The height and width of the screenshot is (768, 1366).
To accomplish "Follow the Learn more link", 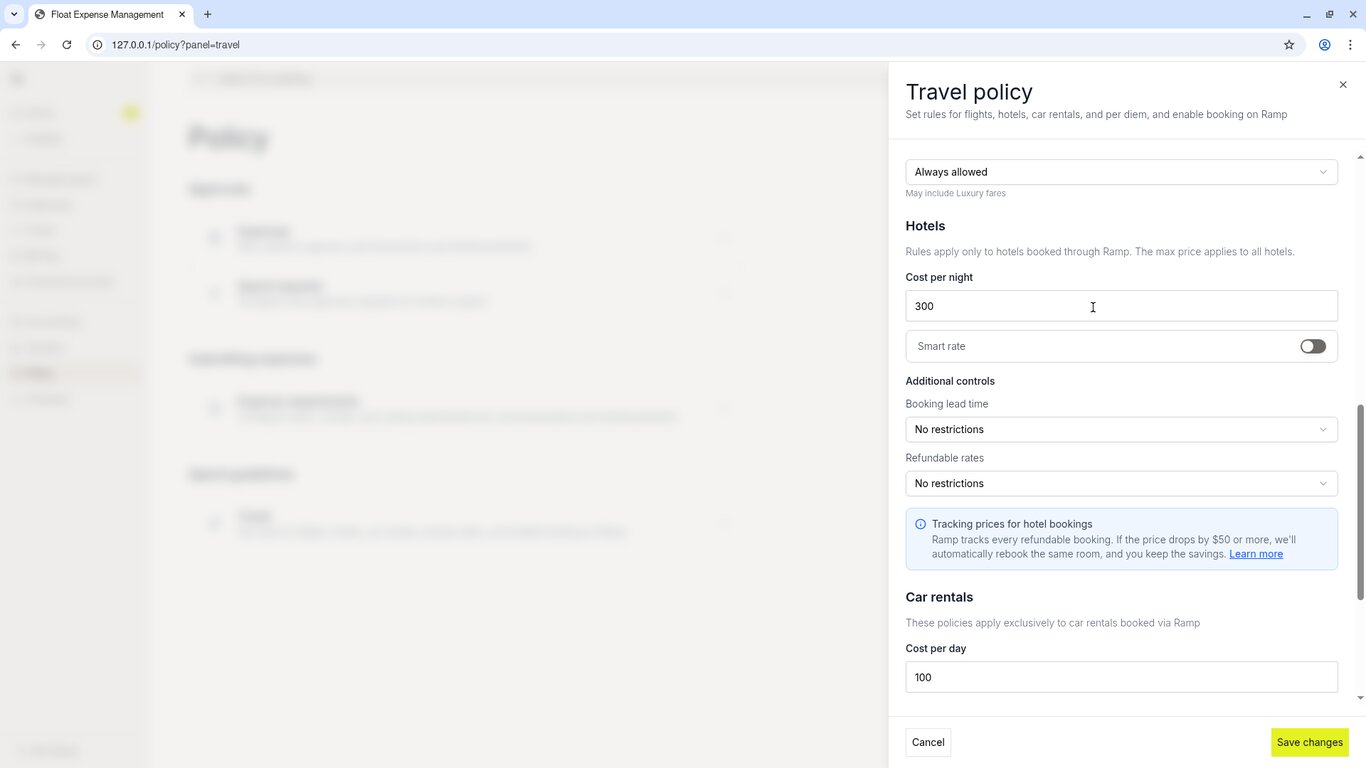I will tap(1256, 554).
